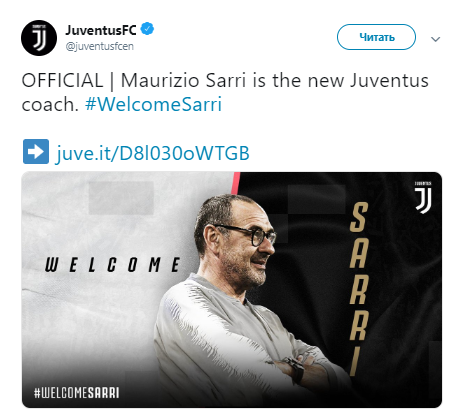
Task: Expand the tweet options chevron
Action: tap(435, 39)
